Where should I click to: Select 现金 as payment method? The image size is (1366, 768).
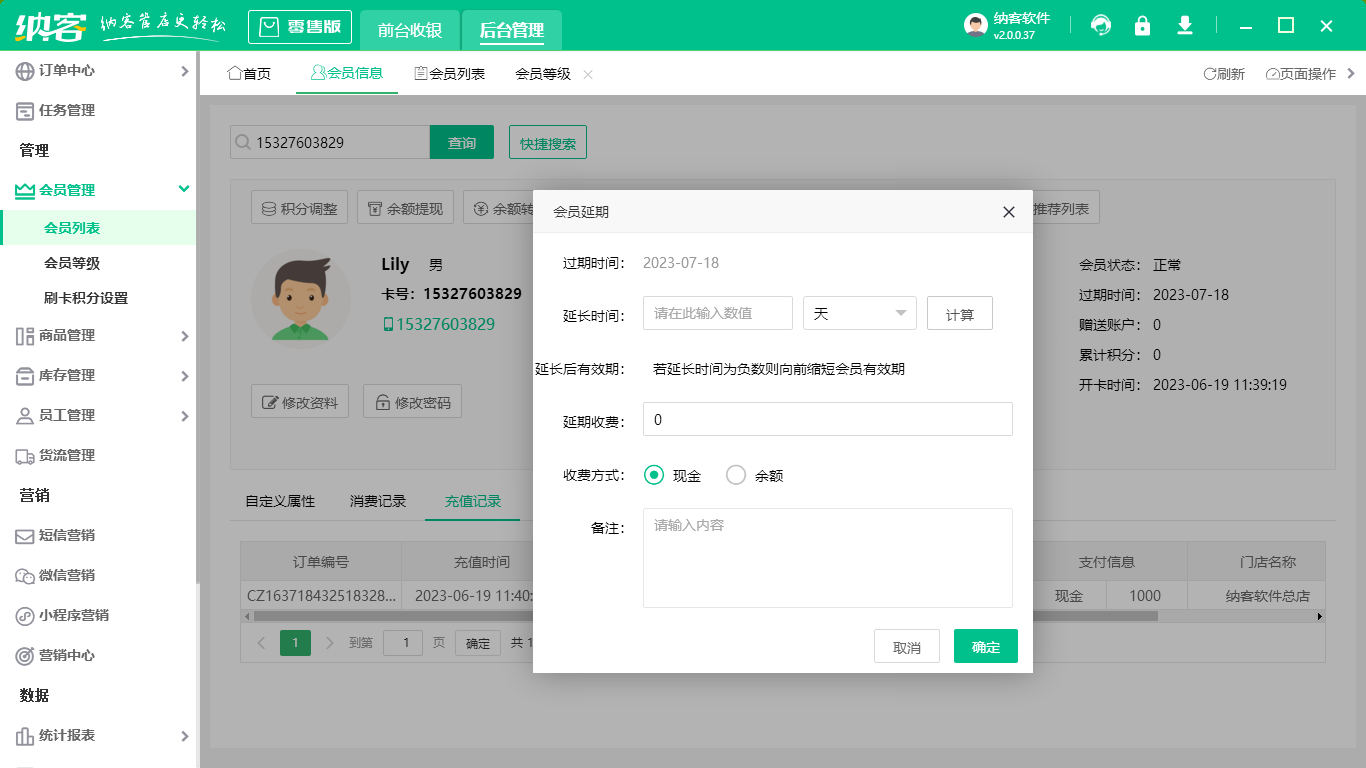pyautogui.click(x=655, y=476)
